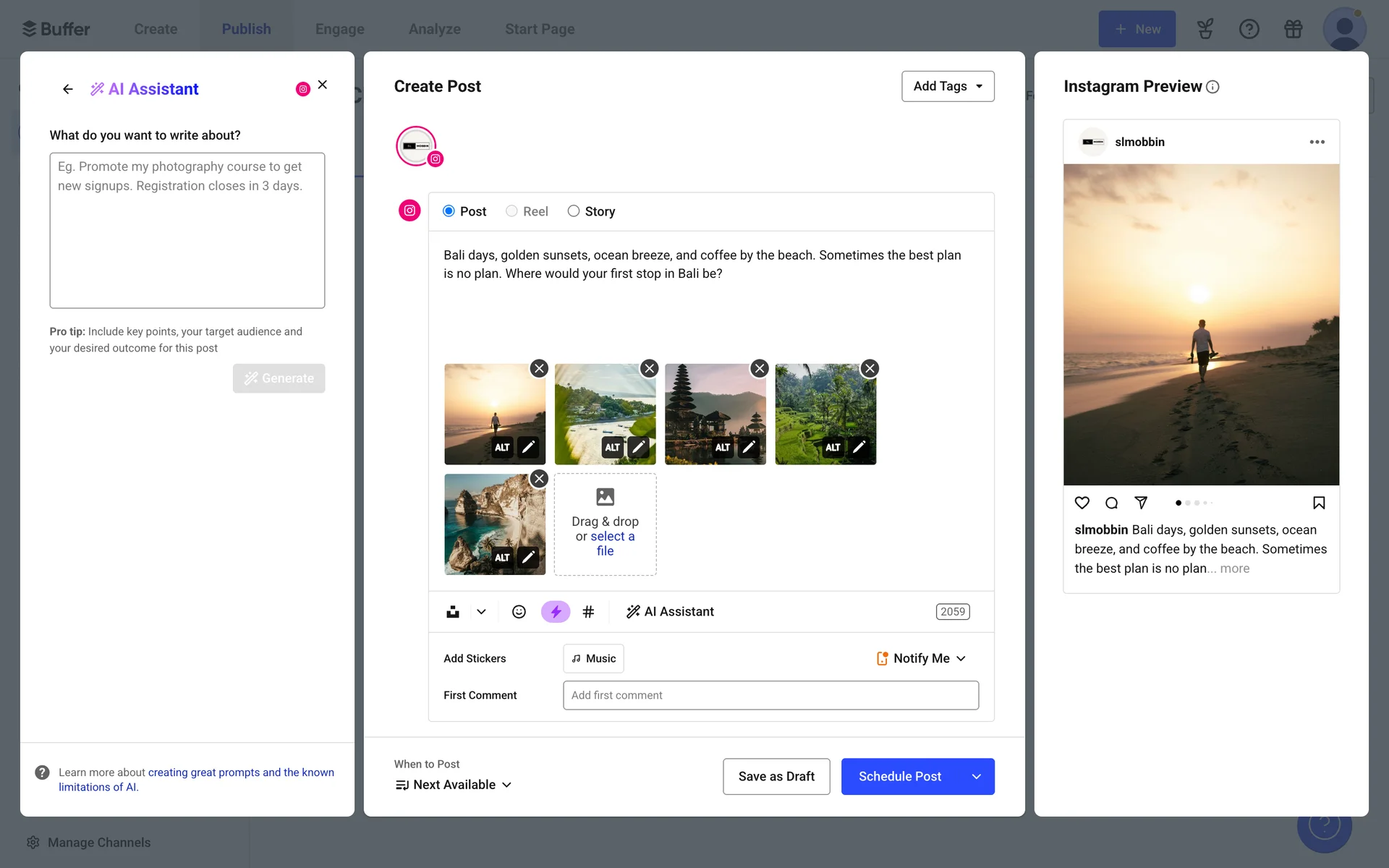Screen dimensions: 1389x868
Task: Open the Engage tab
Action: tap(339, 29)
